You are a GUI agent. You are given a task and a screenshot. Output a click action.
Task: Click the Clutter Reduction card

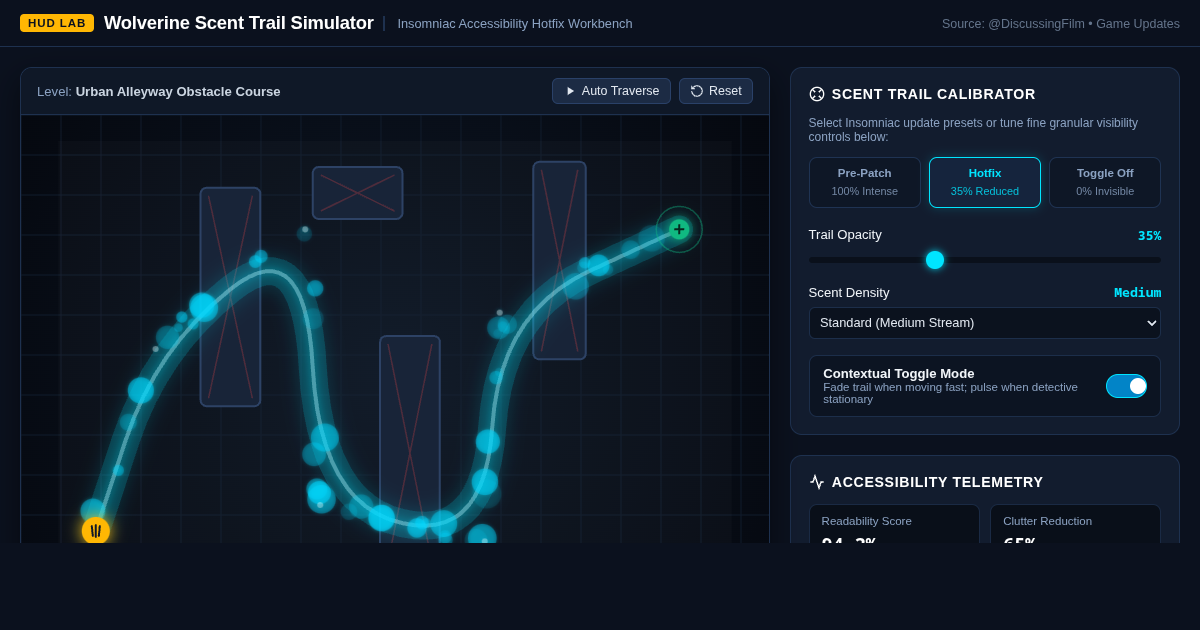coord(1075,524)
